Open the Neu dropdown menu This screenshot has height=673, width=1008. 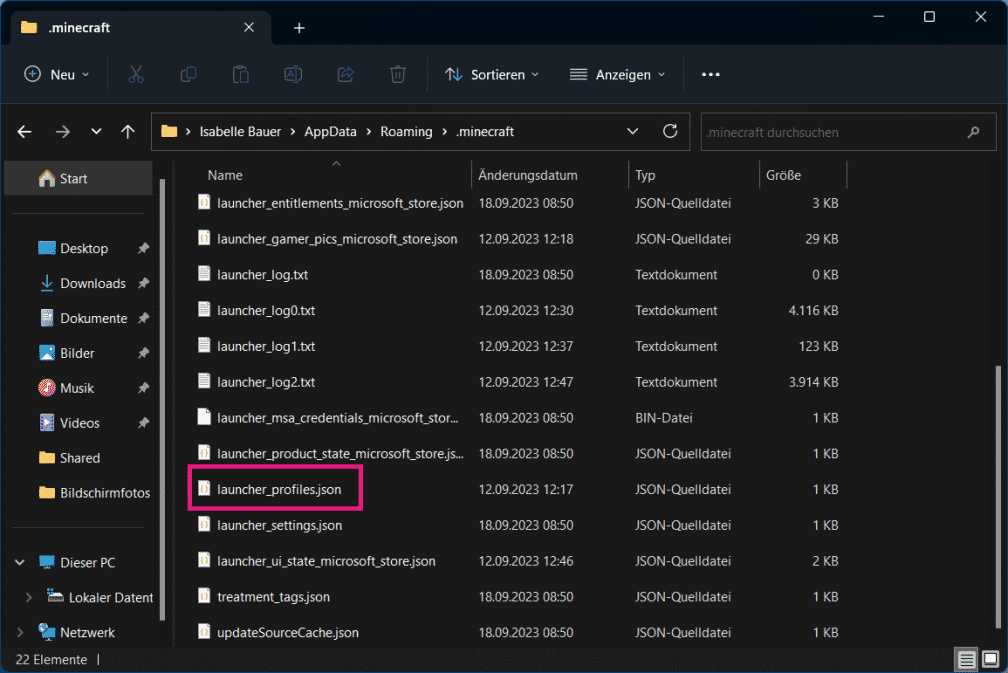[57, 75]
